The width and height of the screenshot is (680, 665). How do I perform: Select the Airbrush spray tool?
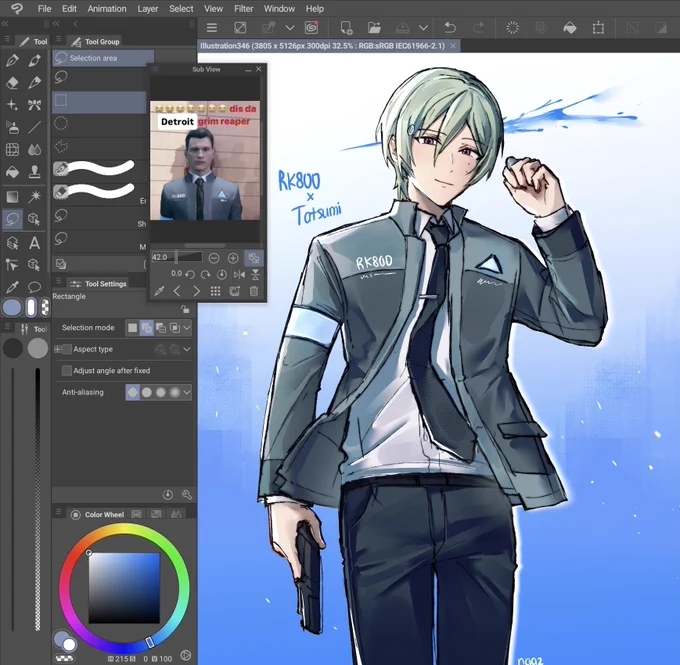click(x=12, y=127)
